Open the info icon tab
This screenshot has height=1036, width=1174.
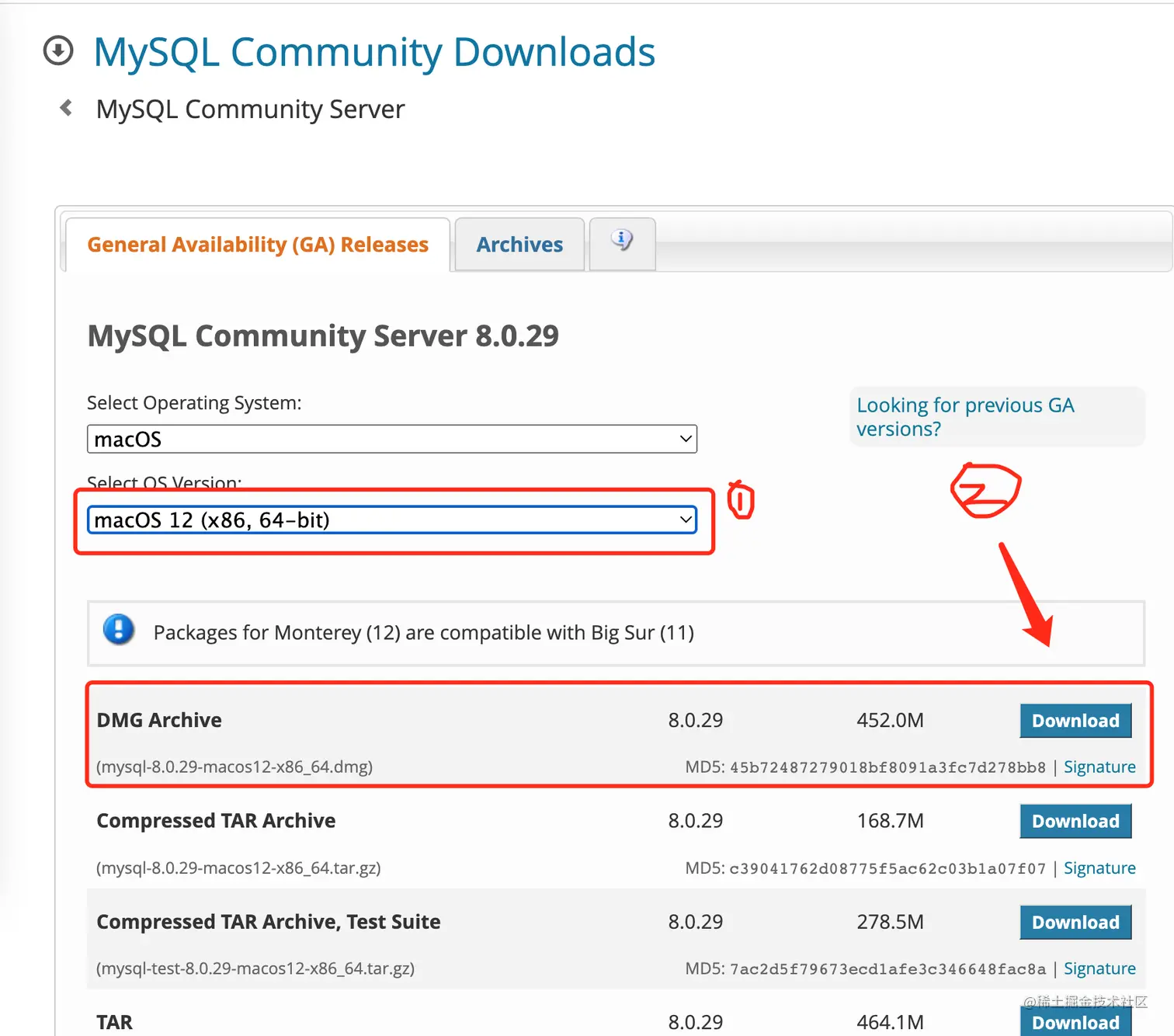point(622,243)
